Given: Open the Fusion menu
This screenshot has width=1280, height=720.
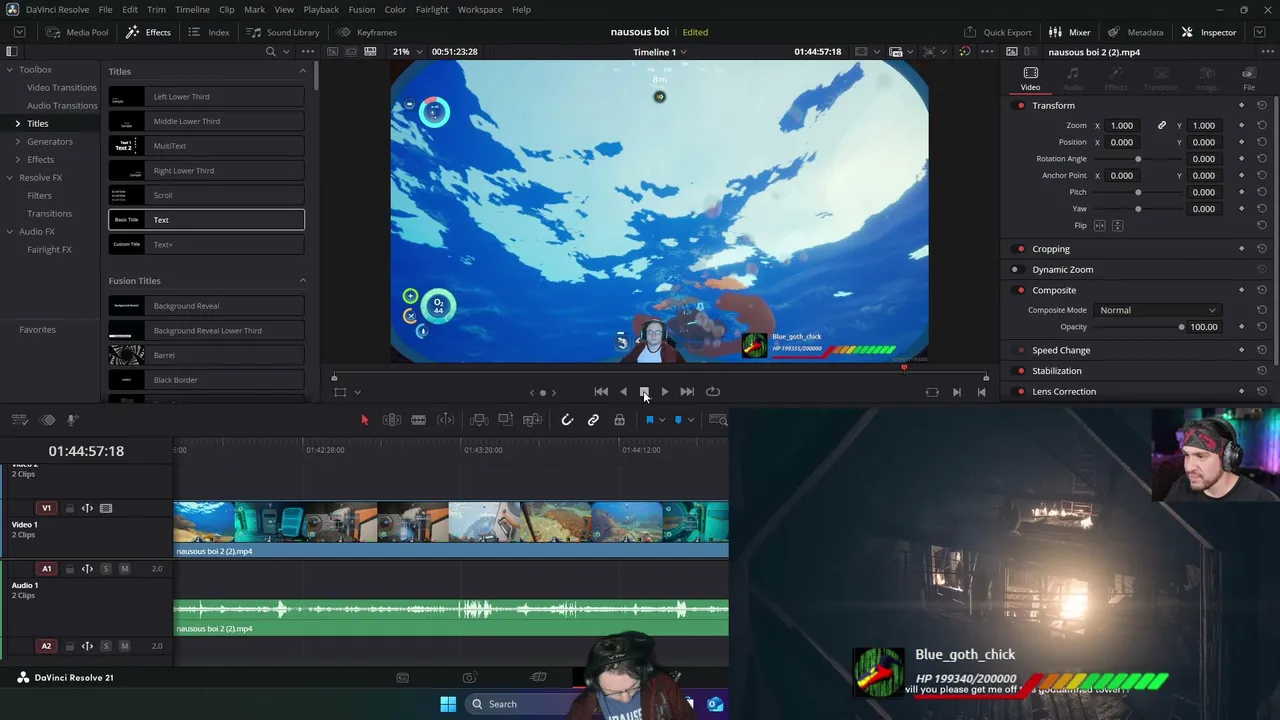Looking at the screenshot, I should (x=362, y=9).
